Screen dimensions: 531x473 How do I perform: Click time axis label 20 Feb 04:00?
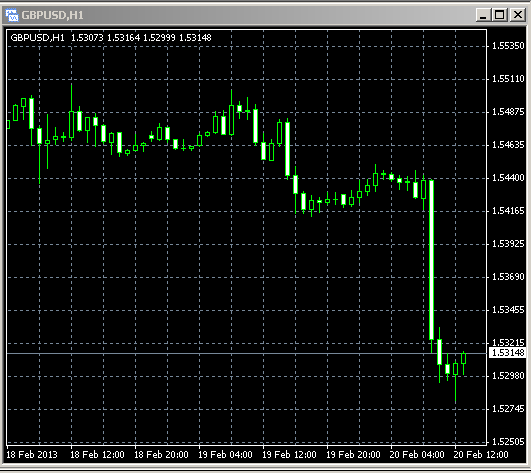tap(417, 455)
